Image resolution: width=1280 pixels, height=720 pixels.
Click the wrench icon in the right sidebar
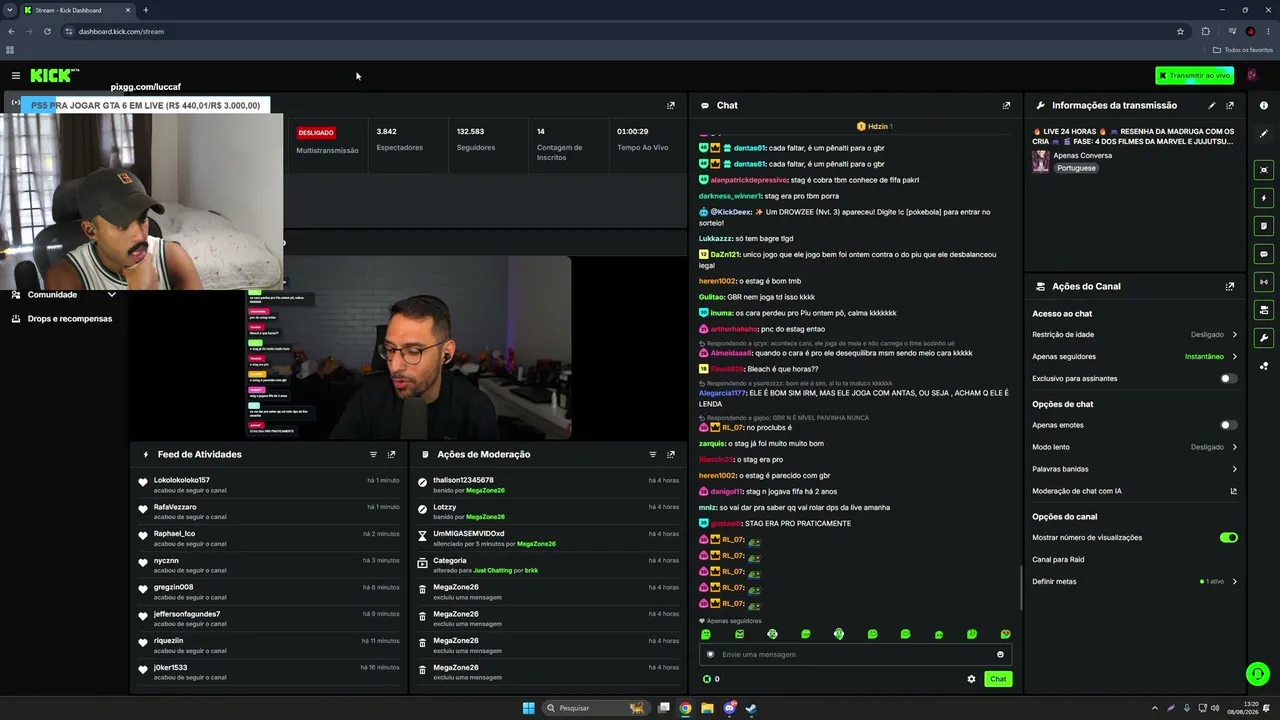(x=1264, y=338)
